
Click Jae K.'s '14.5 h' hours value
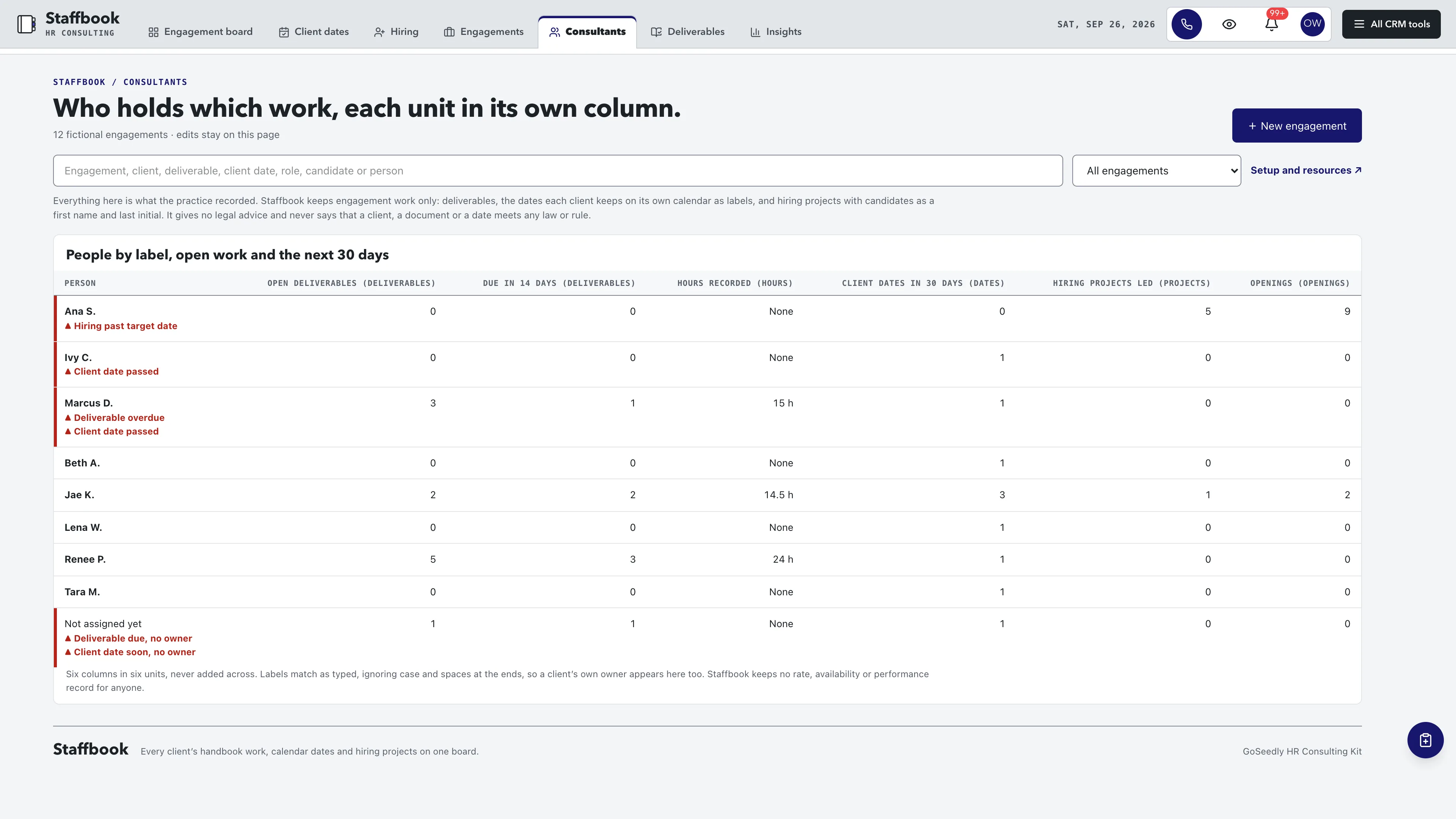(778, 494)
